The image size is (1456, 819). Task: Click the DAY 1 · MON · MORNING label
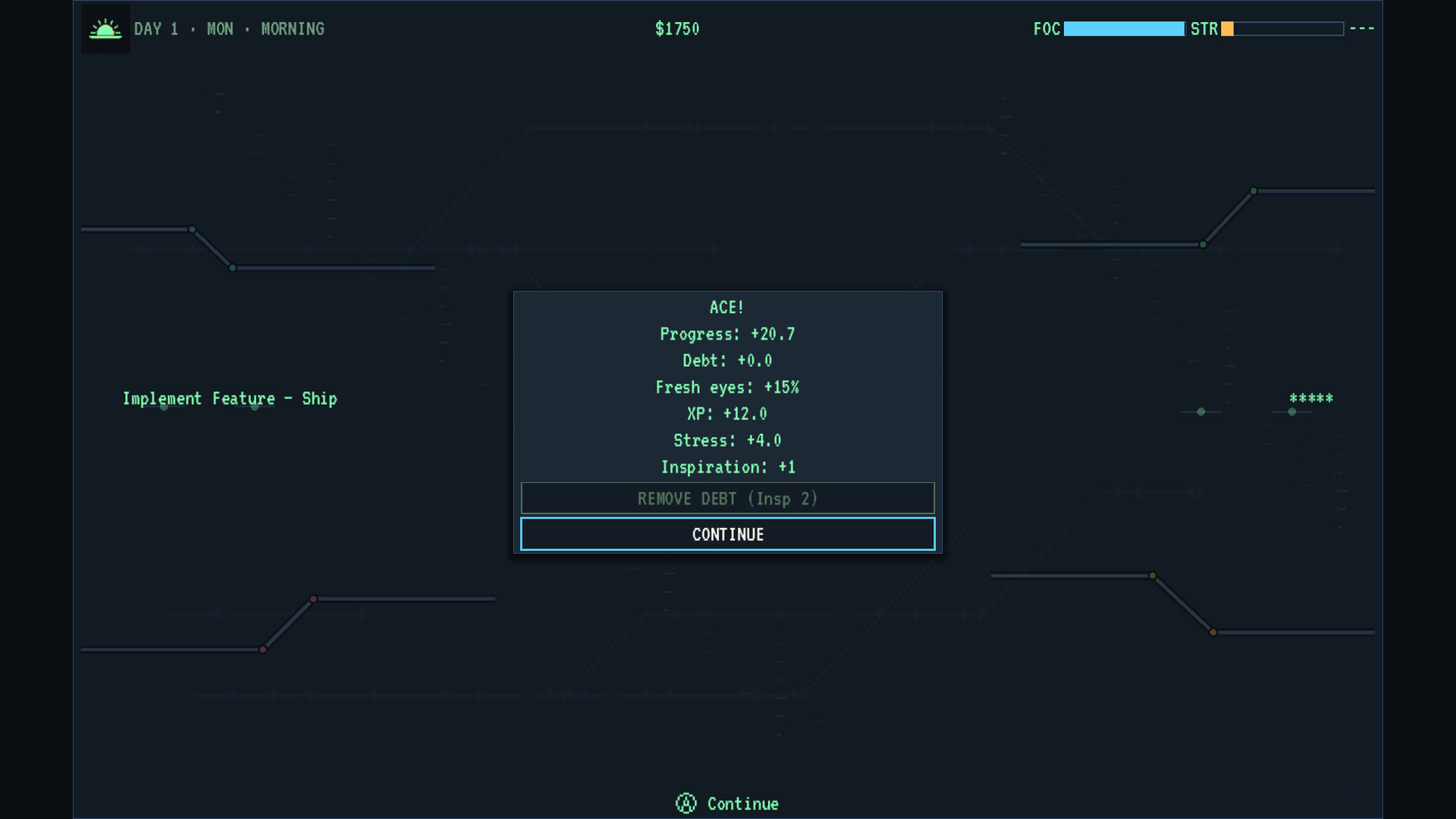[229, 29]
